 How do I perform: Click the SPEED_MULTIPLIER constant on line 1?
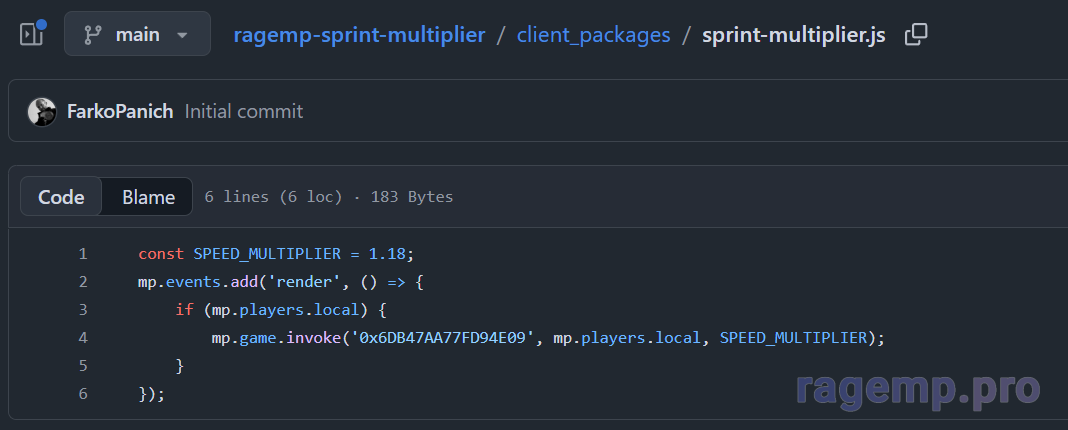click(267, 254)
